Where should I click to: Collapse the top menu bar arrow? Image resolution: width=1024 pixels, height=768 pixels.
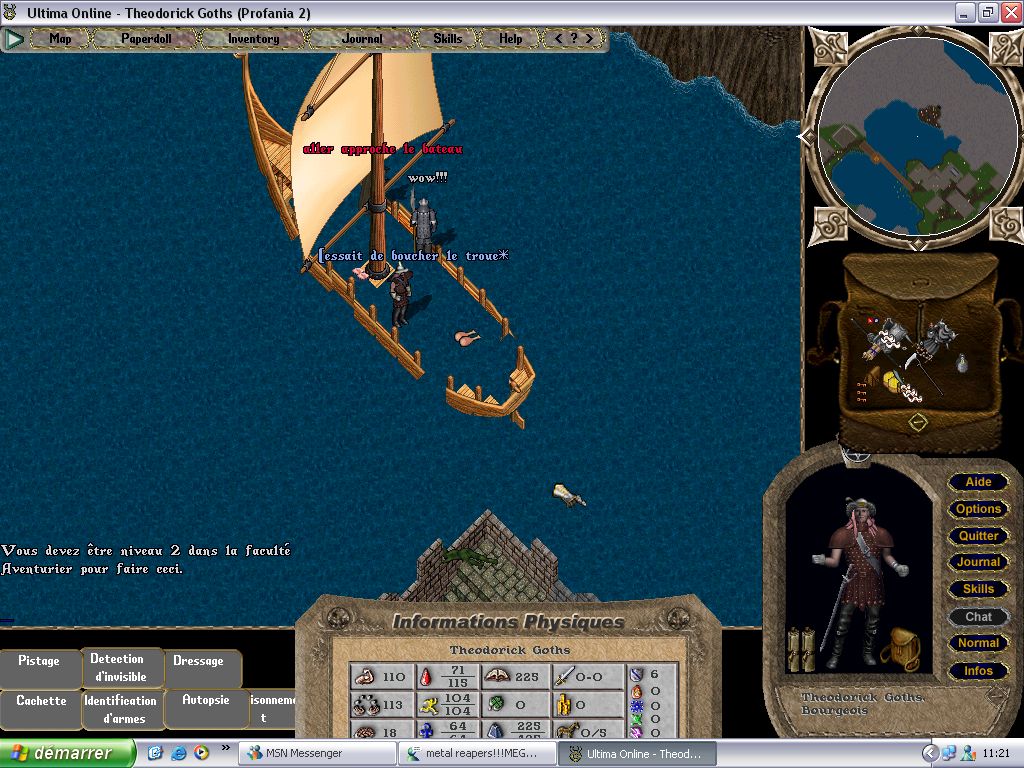[x=14, y=39]
